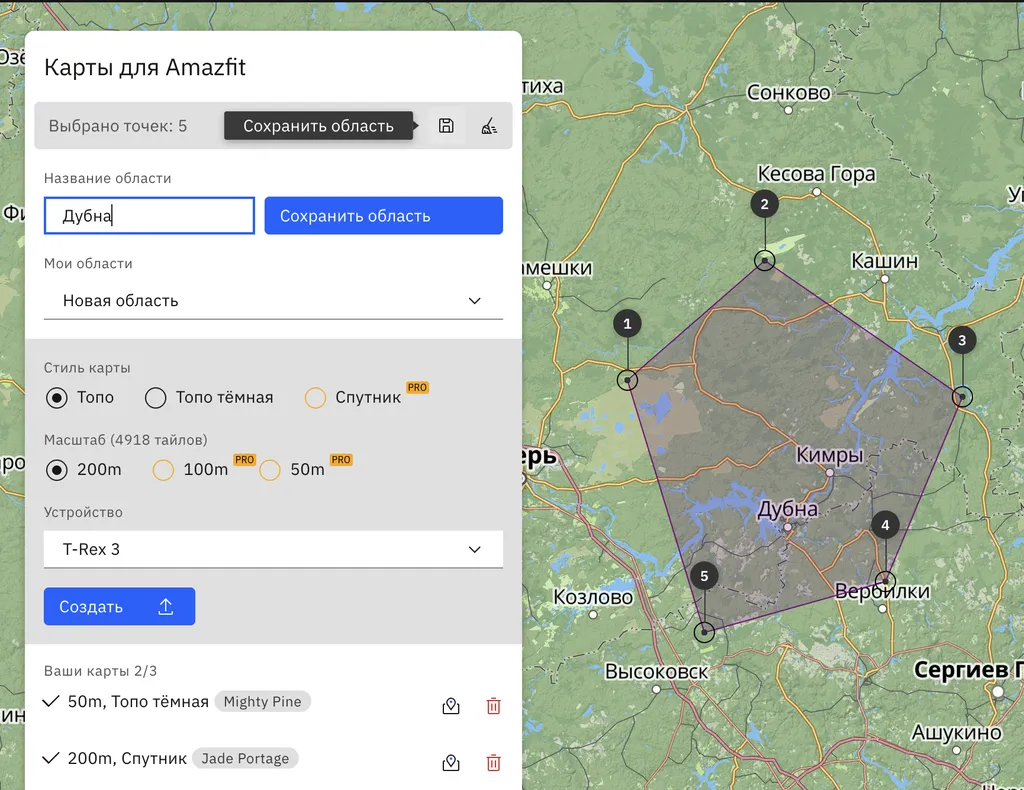Click the Кашин town label on map
Image resolution: width=1024 pixels, height=790 pixels.
point(884,261)
